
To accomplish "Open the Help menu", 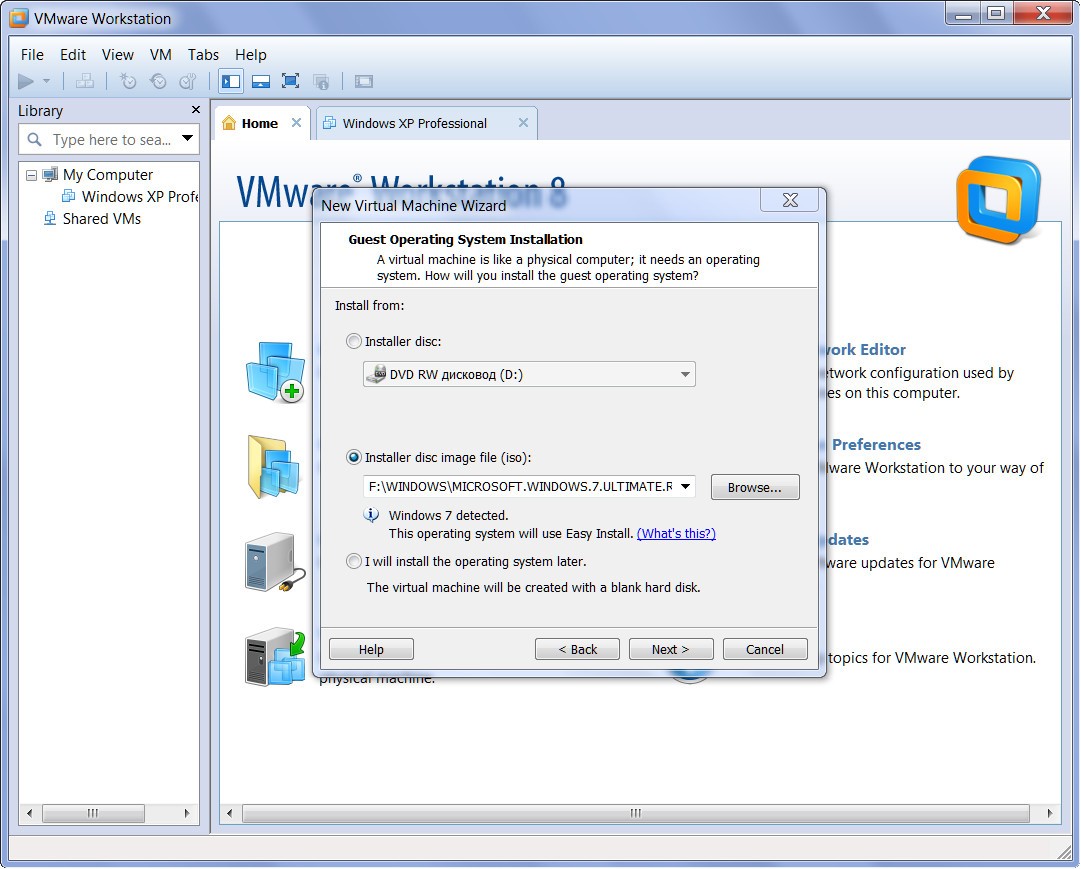I will pos(250,54).
